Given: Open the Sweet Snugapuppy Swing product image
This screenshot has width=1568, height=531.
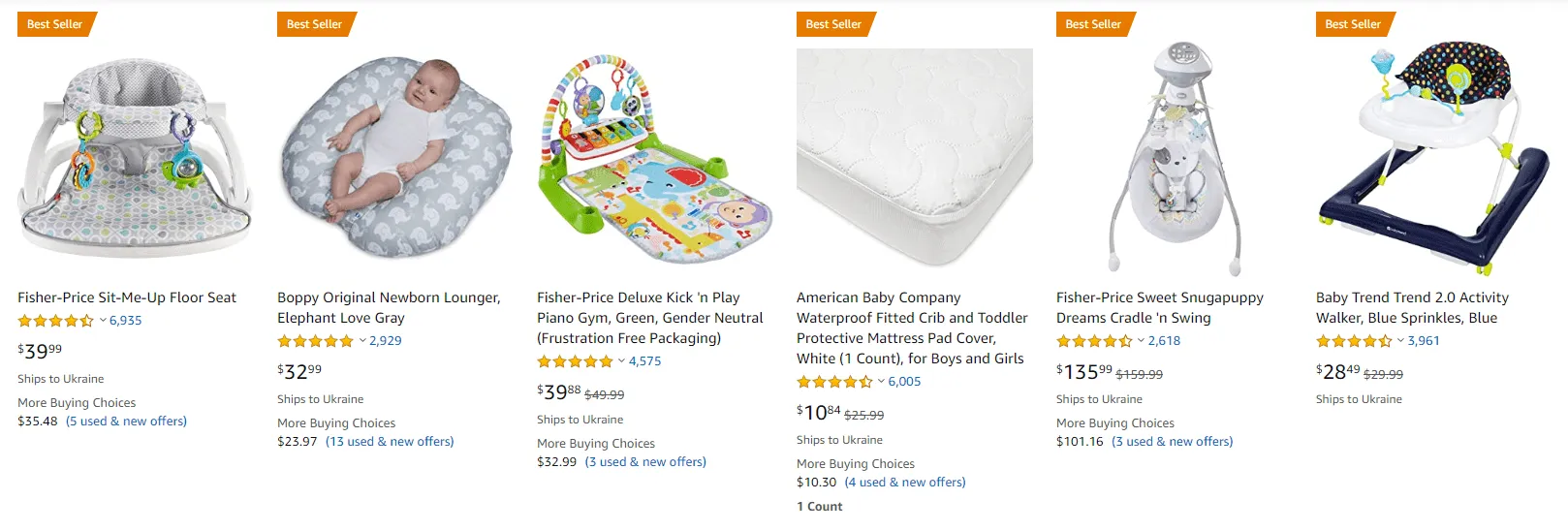Looking at the screenshot, I should (x=1173, y=161).
